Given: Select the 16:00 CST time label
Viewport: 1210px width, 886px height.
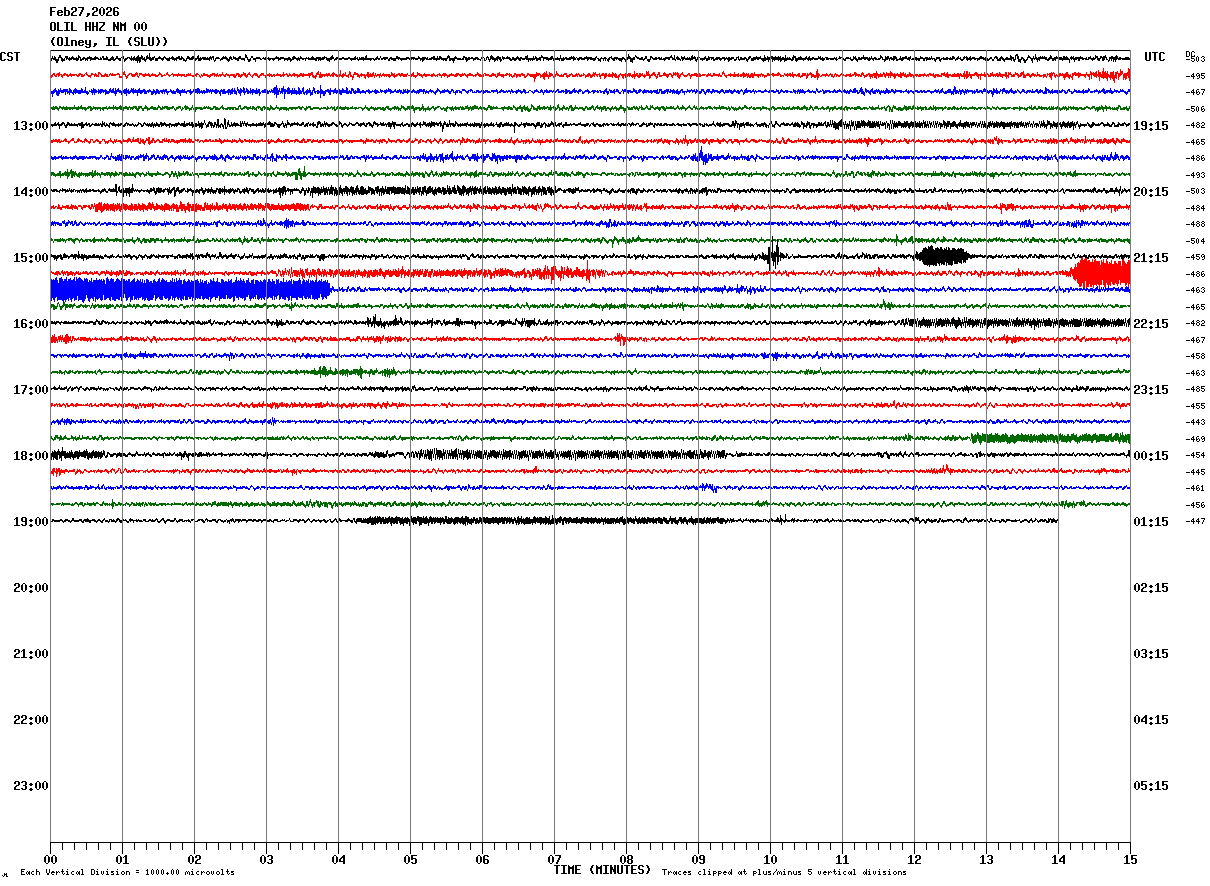Looking at the screenshot, I should point(31,324).
